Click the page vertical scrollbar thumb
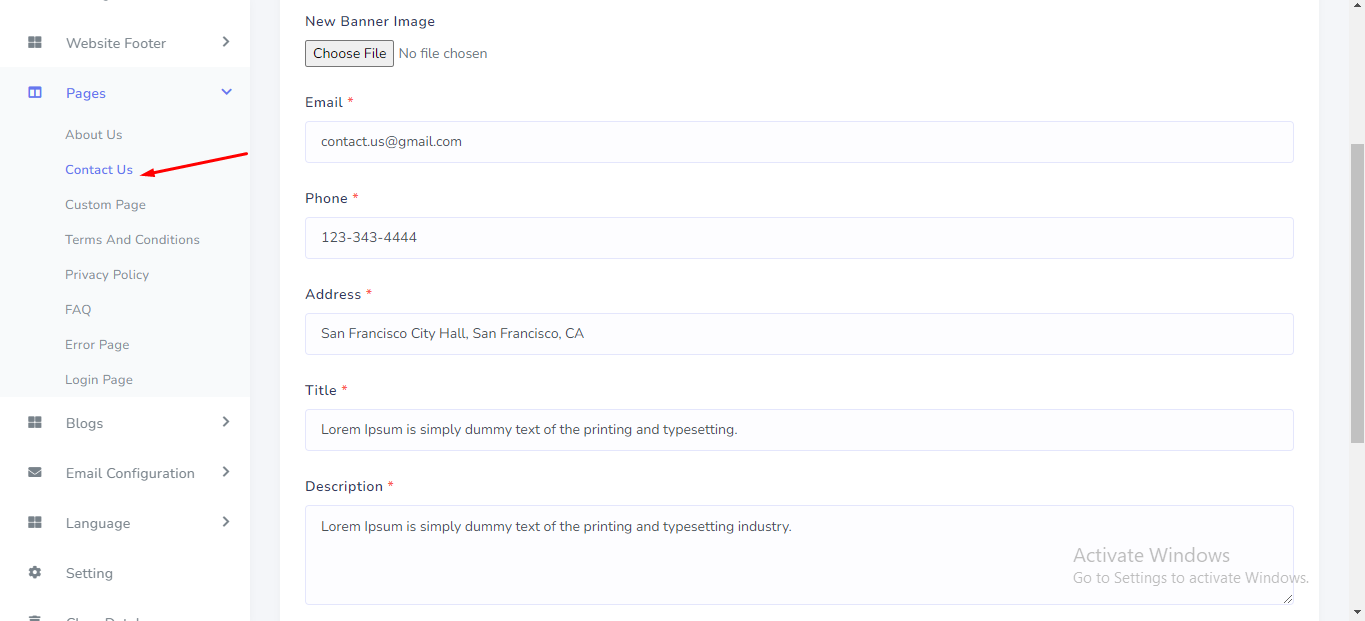This screenshot has height=621, width=1365. (x=1357, y=290)
